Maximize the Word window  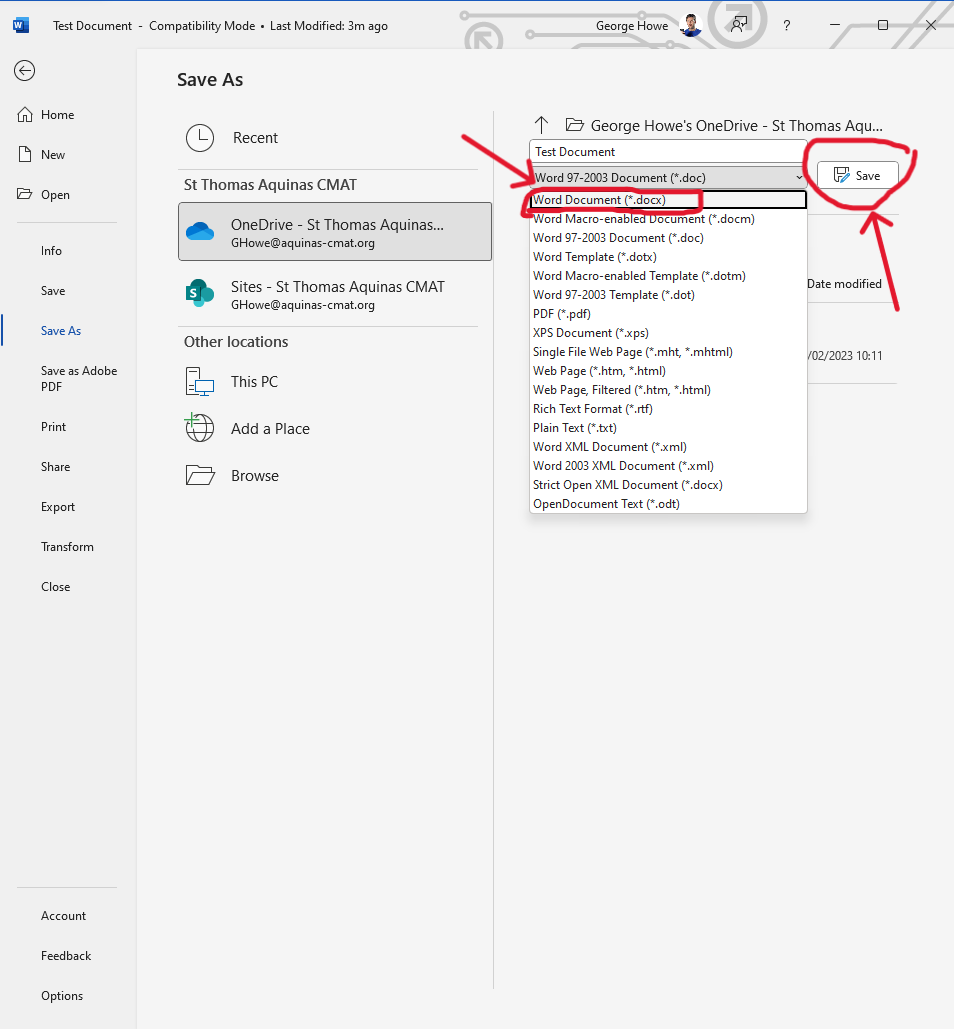coord(882,25)
